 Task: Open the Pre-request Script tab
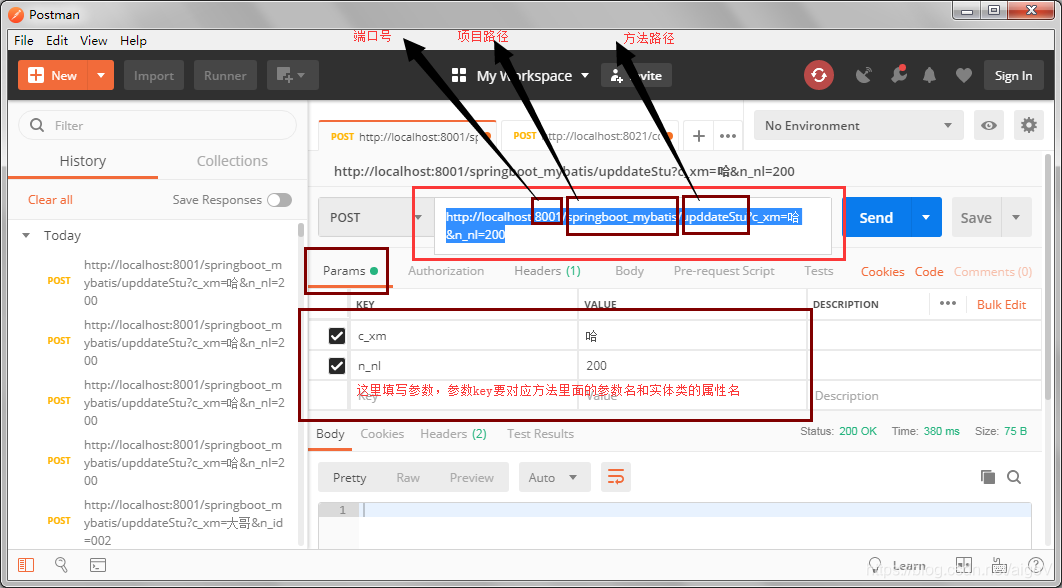[724, 271]
